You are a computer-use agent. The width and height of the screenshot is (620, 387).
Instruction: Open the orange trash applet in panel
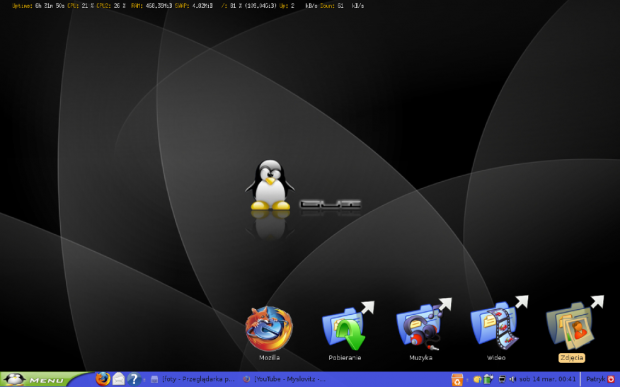click(457, 379)
